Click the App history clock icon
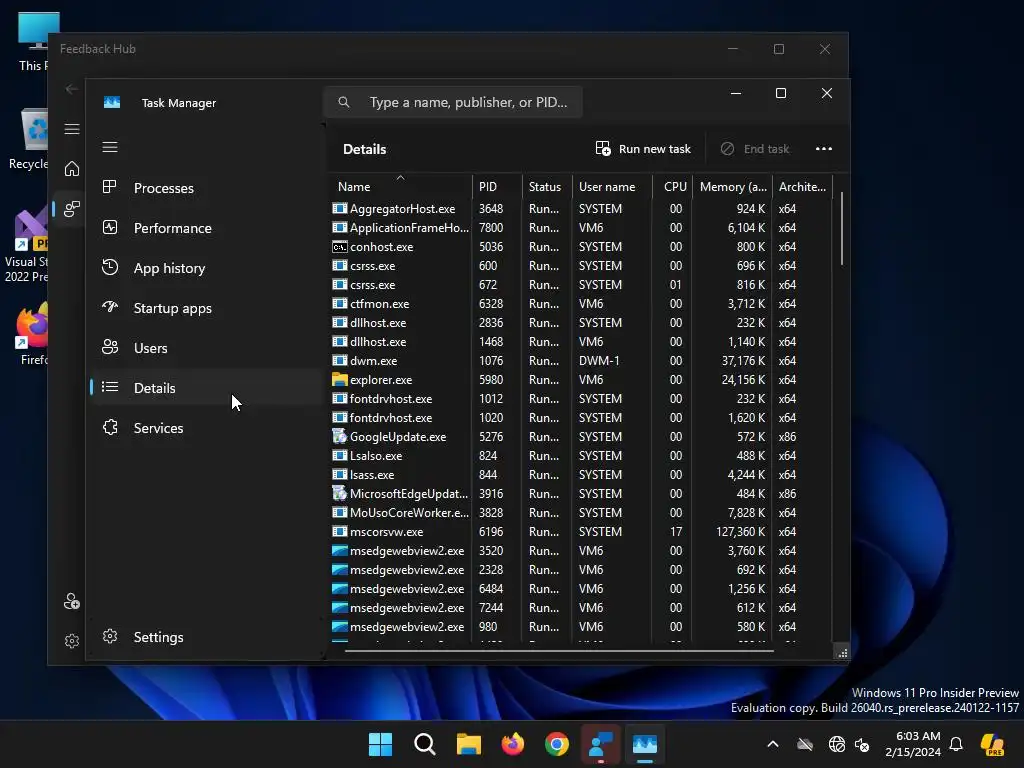The height and width of the screenshot is (768, 1024). click(x=110, y=267)
